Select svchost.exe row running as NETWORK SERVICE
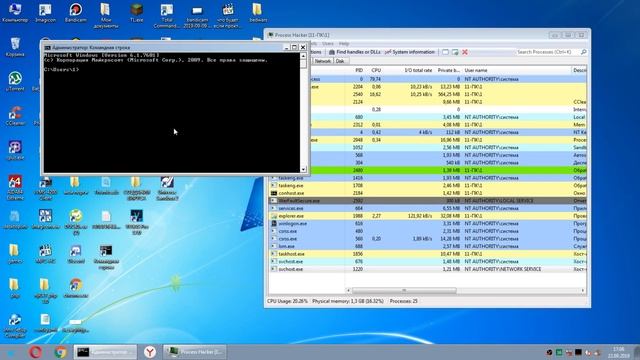The width and height of the screenshot is (640, 360). tap(428, 269)
